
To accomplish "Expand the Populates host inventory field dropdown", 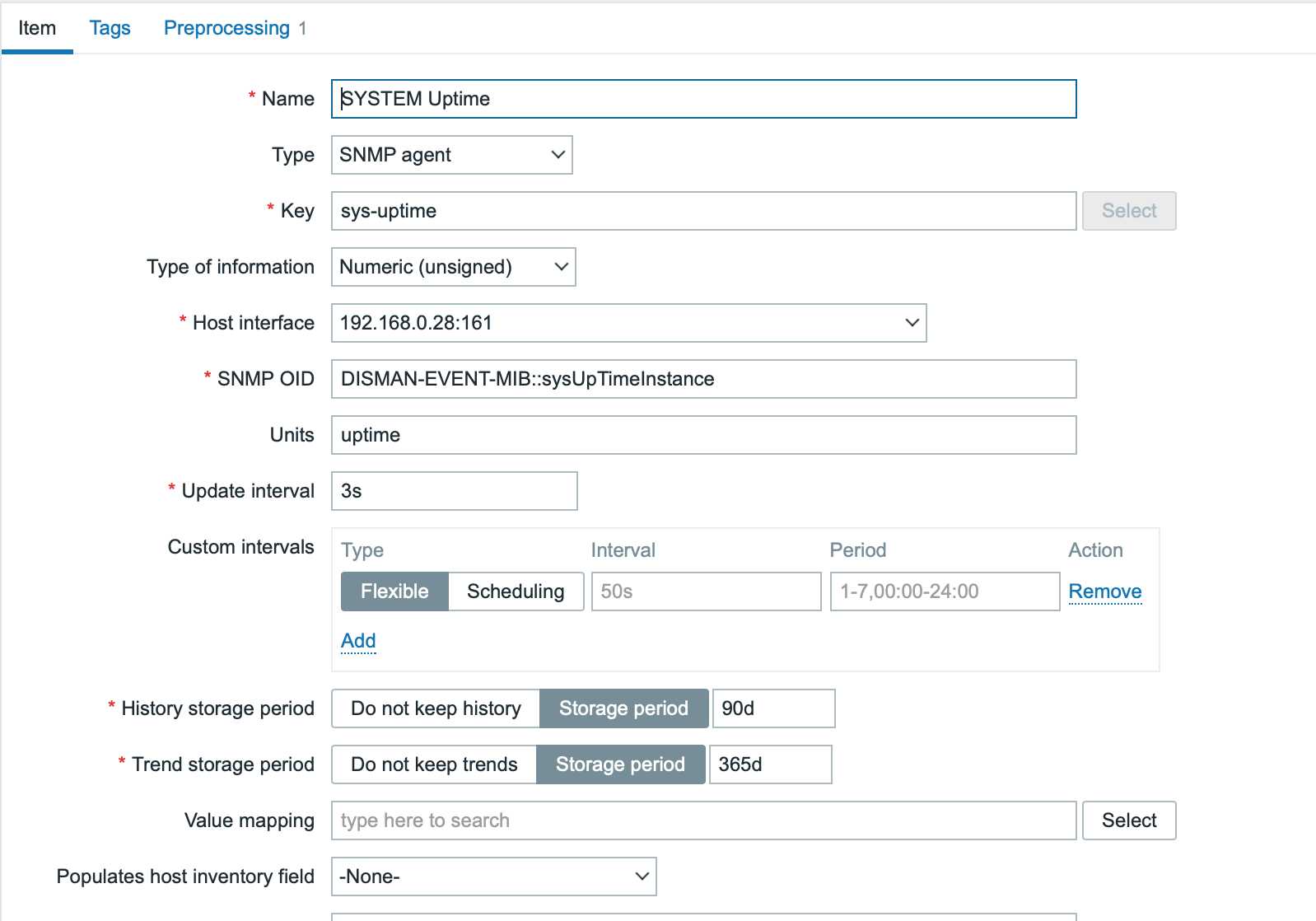I will (493, 877).
